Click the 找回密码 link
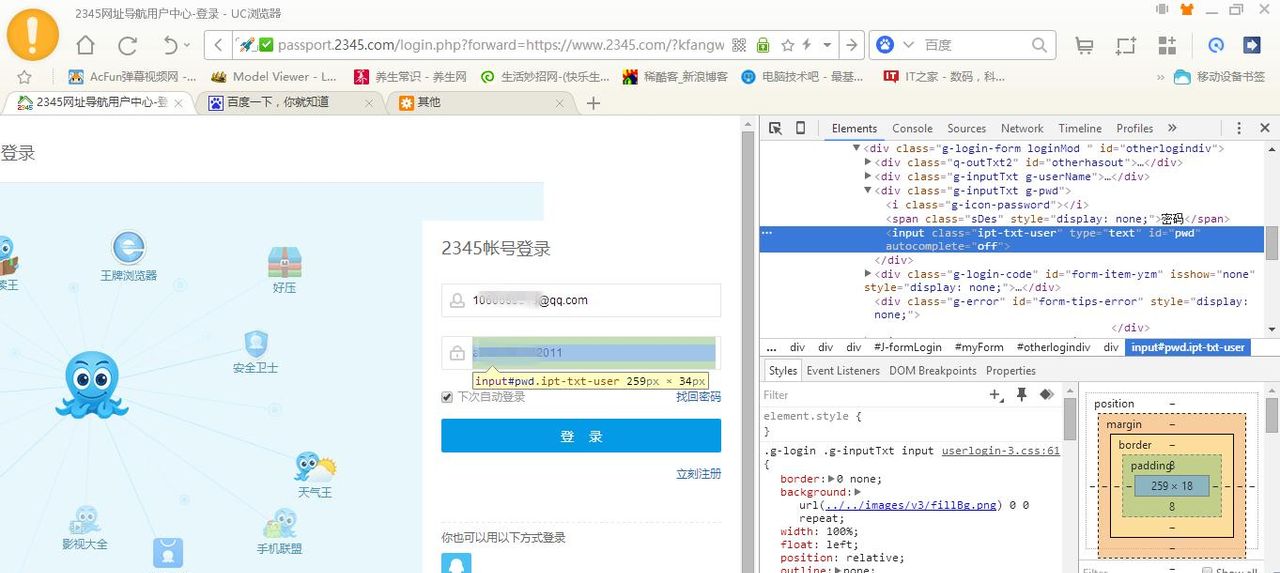Screen dimensions: 1280x573 coord(698,397)
